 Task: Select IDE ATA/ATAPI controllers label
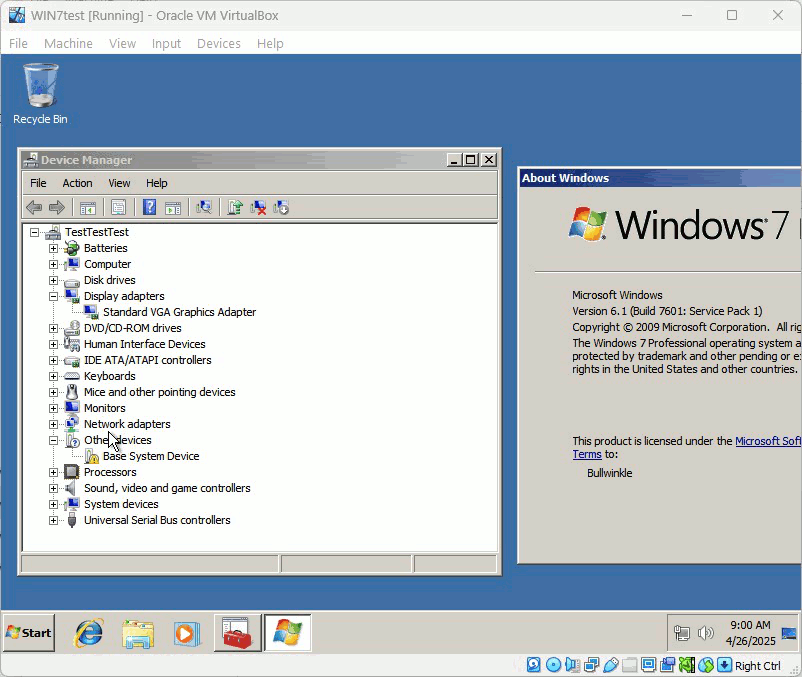[147, 360]
